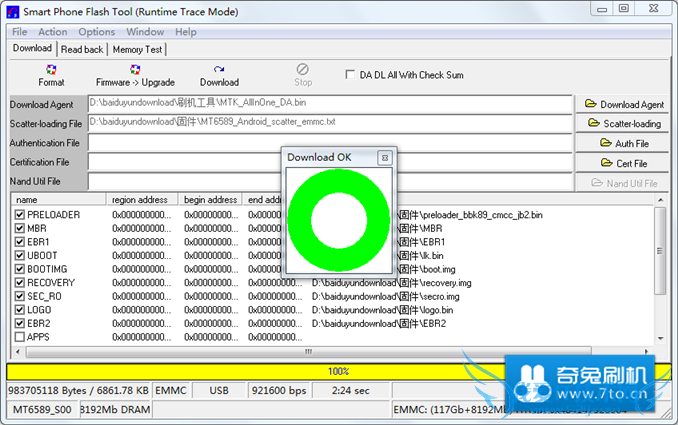Open the Auth File browser
This screenshot has height=425, width=678.
(624, 144)
